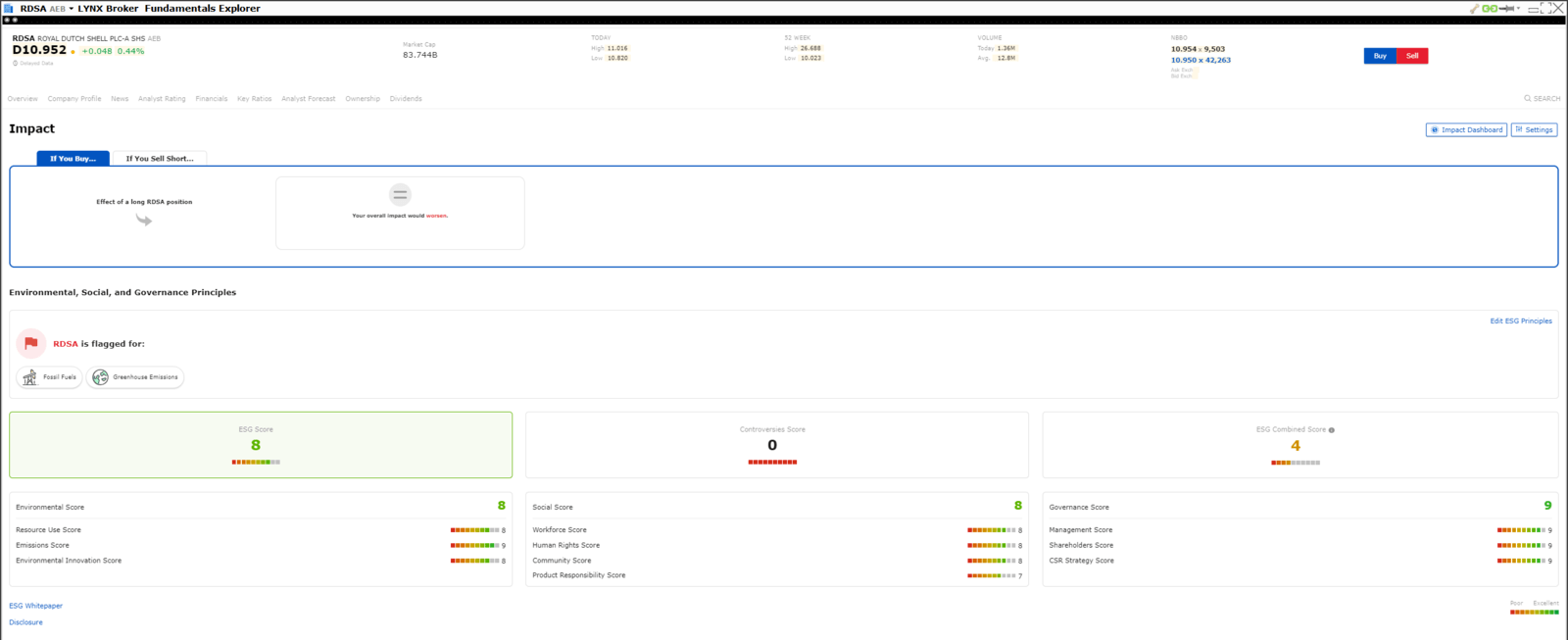Screen dimensions: 1568x640
Task: Click the ESG Score color bar
Action: tap(256, 462)
